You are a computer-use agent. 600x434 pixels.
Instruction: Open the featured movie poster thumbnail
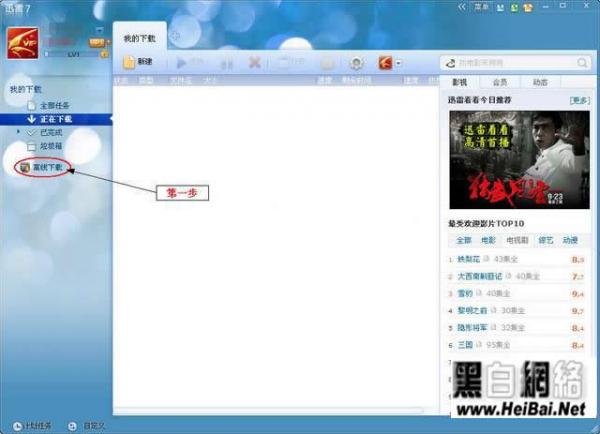(519, 160)
